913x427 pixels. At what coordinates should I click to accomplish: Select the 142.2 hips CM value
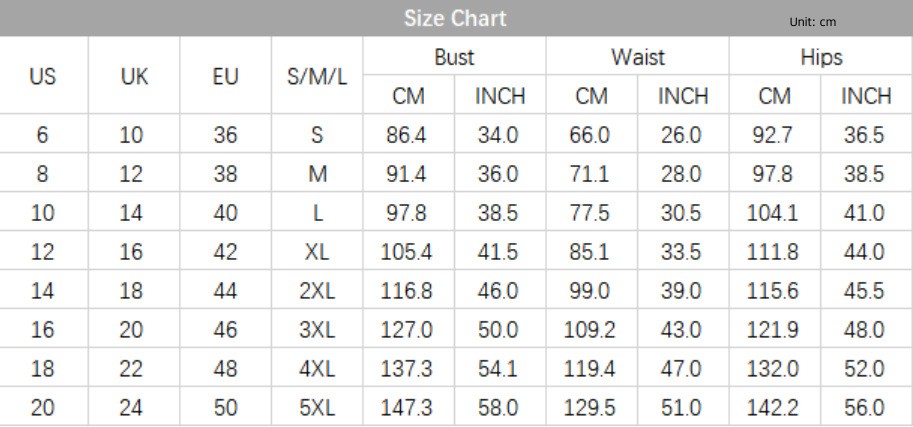tap(774, 408)
